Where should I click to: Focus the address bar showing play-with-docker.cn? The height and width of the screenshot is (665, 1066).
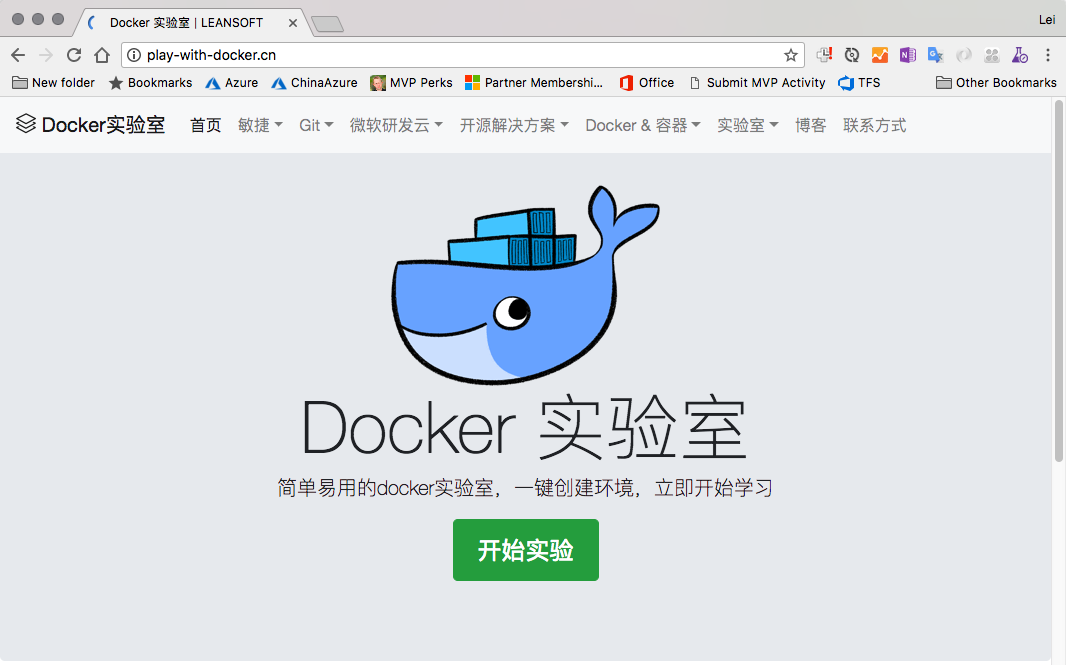(x=462, y=55)
